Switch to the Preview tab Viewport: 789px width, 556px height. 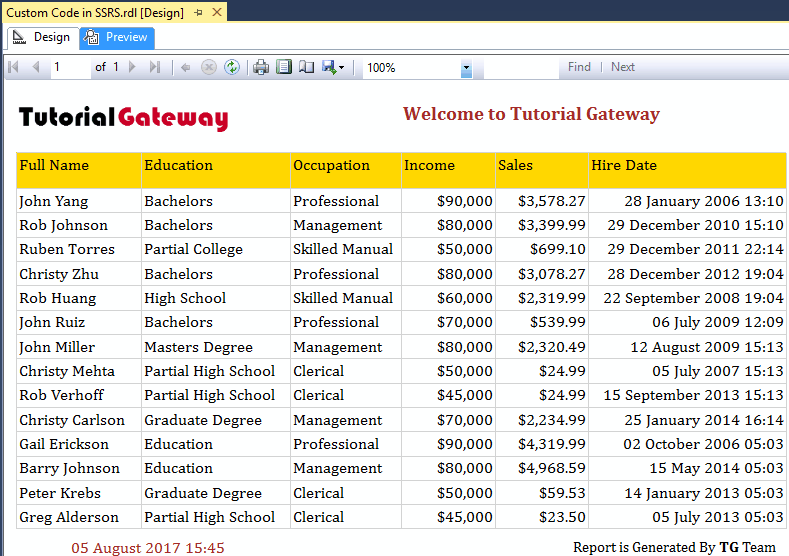tap(117, 38)
